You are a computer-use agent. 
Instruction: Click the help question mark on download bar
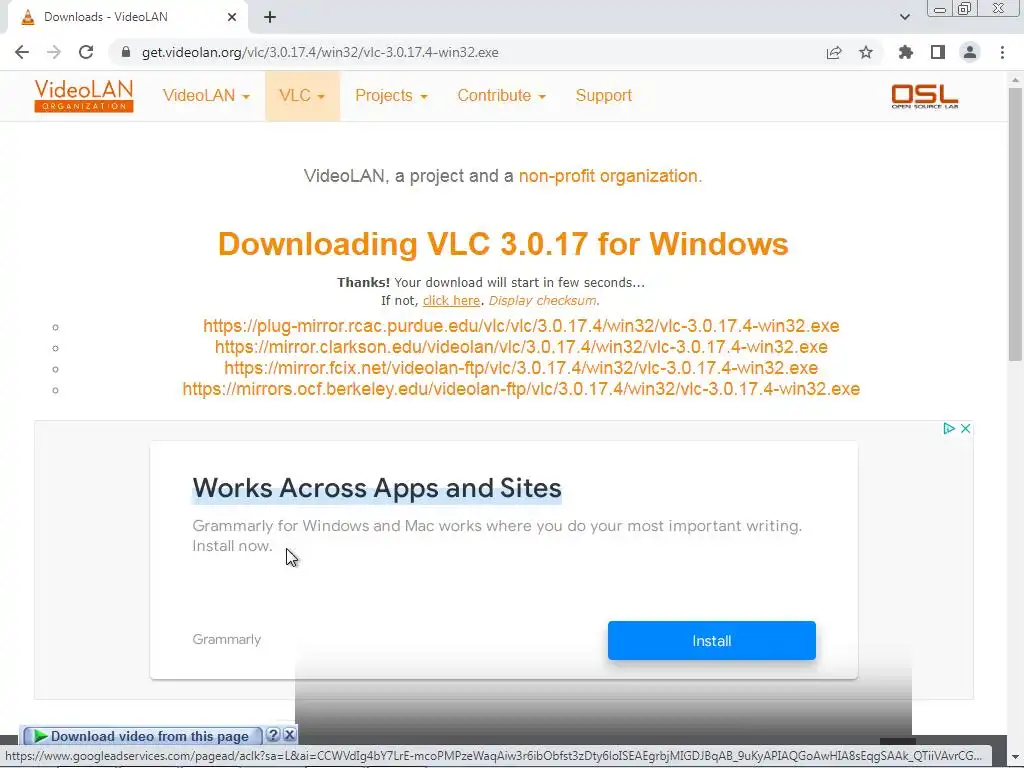(273, 735)
